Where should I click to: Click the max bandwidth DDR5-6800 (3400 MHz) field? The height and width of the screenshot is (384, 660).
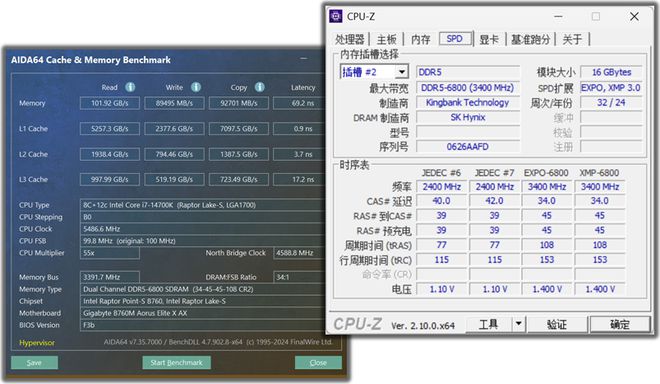(x=468, y=88)
